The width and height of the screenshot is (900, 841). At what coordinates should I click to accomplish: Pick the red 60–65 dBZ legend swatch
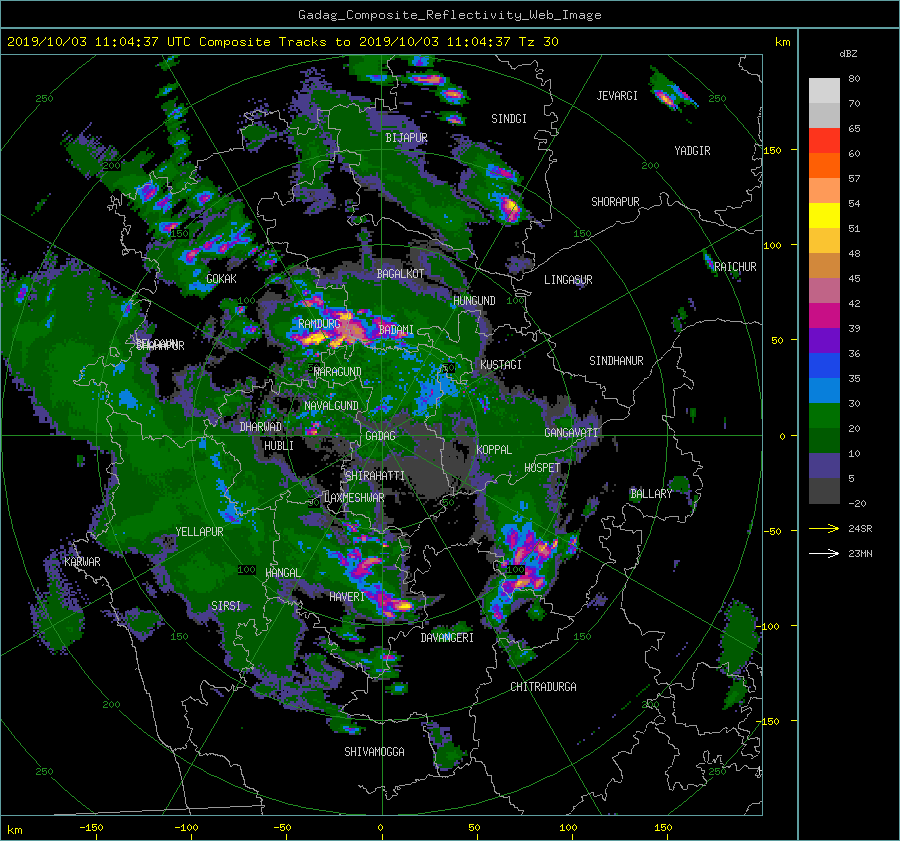click(824, 141)
